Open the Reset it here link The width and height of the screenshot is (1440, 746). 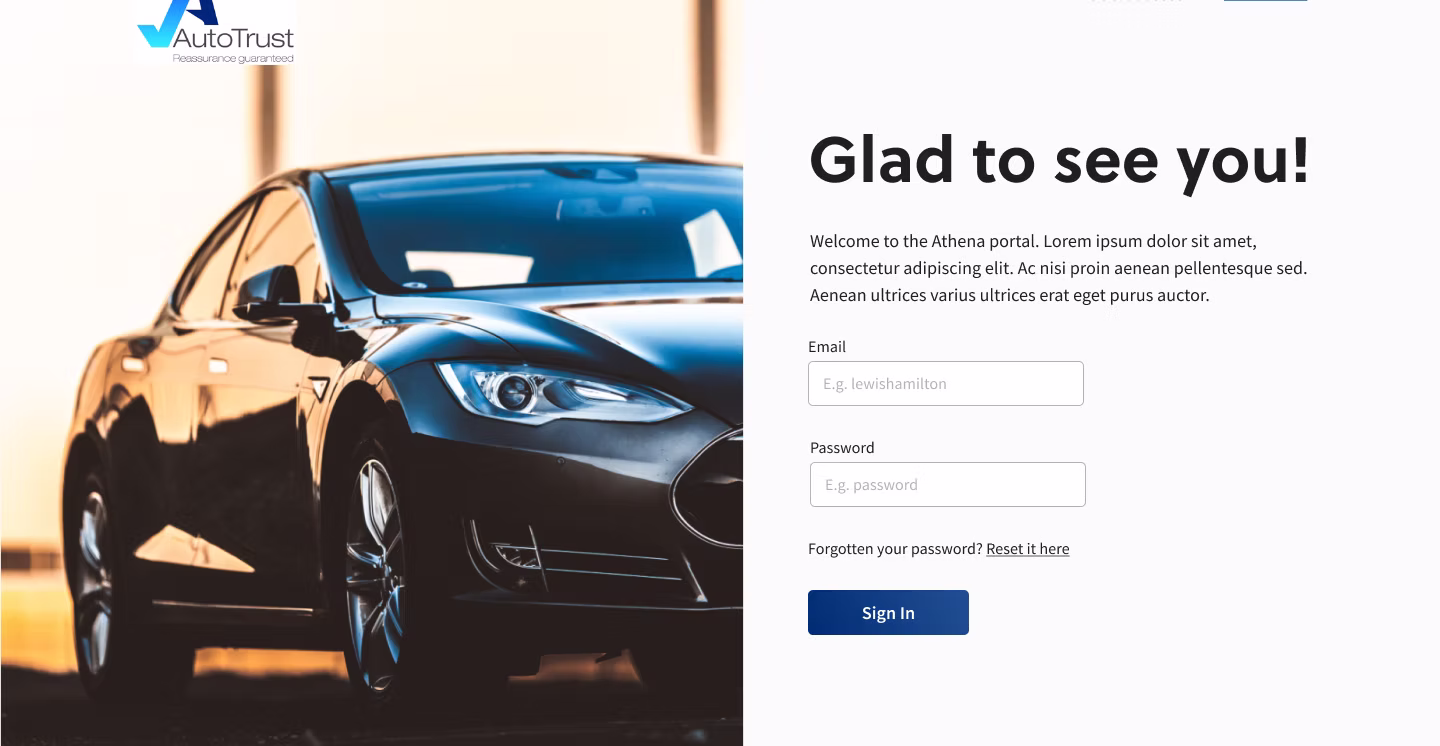point(1027,549)
